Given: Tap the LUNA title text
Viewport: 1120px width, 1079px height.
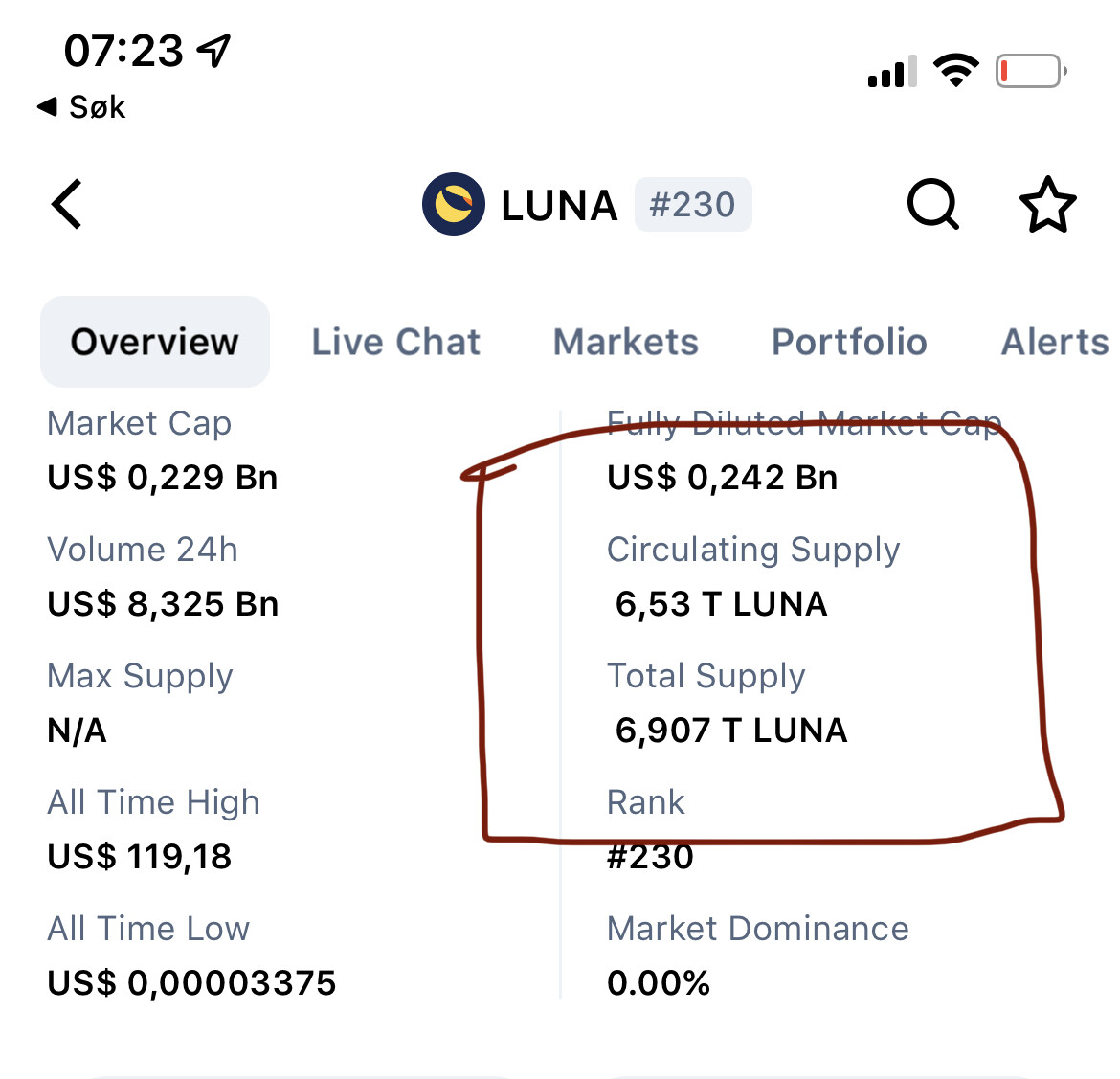Looking at the screenshot, I should [559, 206].
